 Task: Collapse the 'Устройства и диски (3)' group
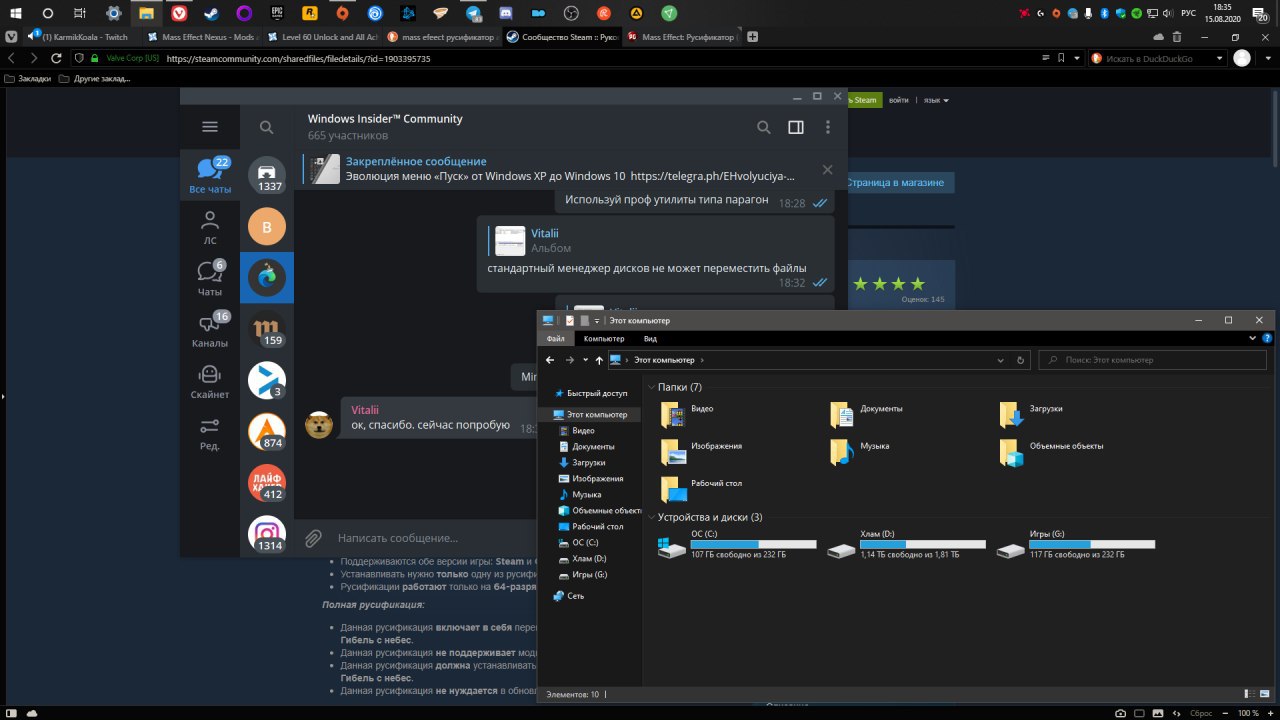651,517
